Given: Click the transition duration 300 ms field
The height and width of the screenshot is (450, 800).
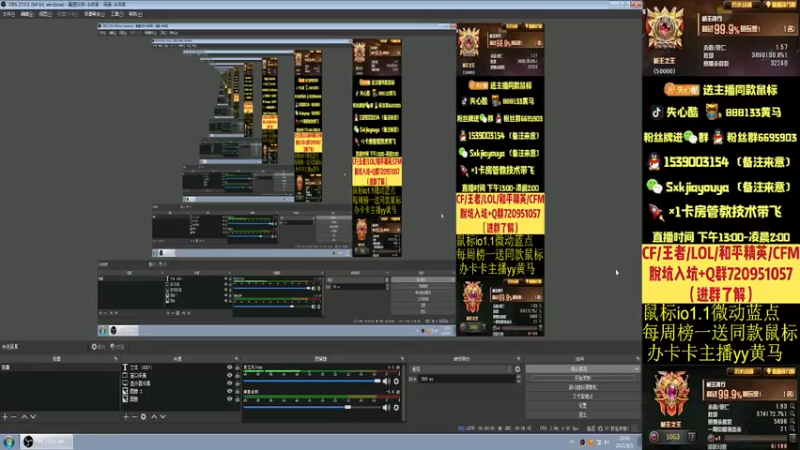Looking at the screenshot, I should 467,379.
